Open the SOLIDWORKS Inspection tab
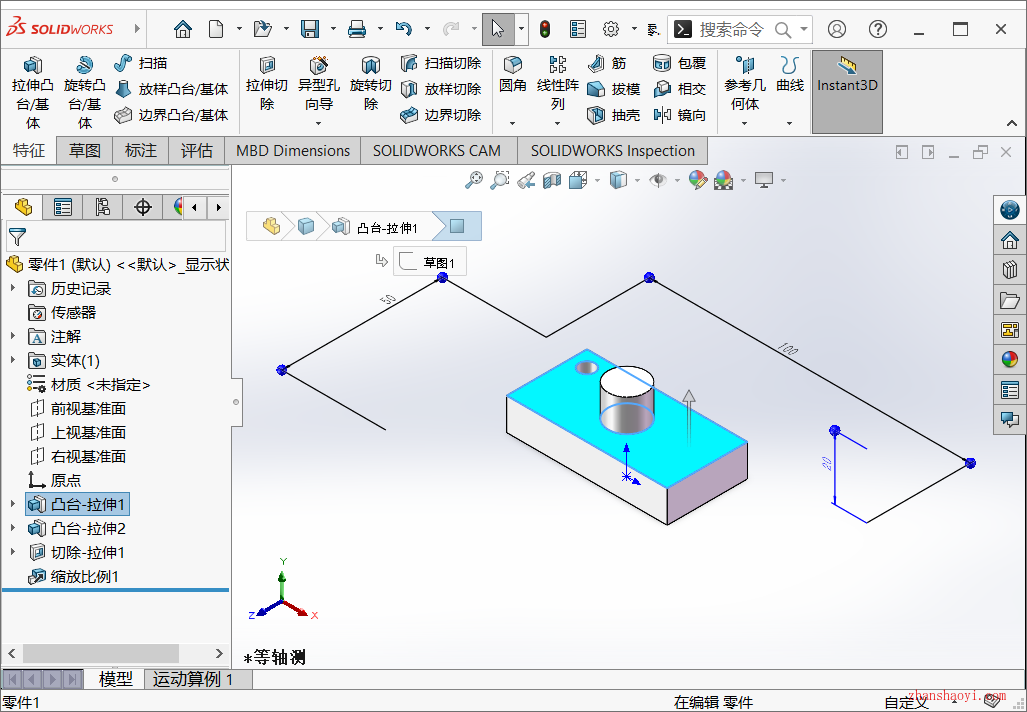 612,151
